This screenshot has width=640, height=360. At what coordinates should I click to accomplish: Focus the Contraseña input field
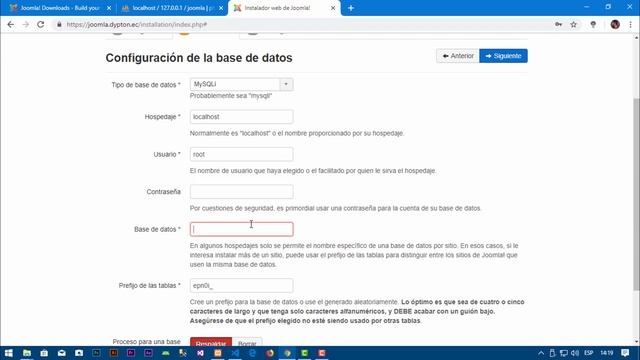[241, 192]
